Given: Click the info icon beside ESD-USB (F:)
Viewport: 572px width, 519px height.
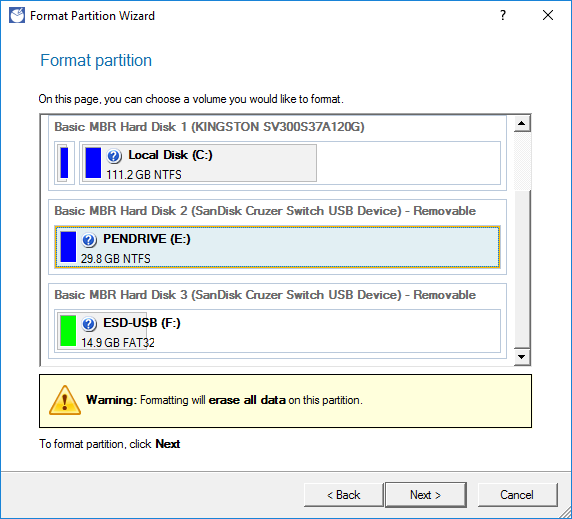Looking at the screenshot, I should point(89,324).
